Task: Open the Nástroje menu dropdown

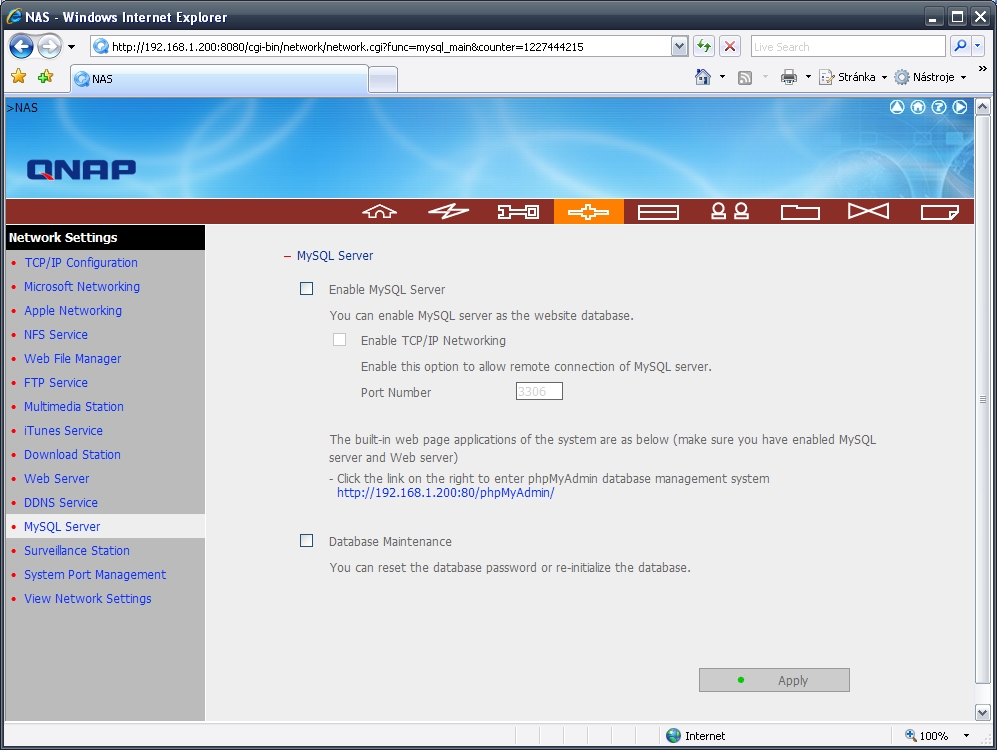Action: pyautogui.click(x=931, y=77)
